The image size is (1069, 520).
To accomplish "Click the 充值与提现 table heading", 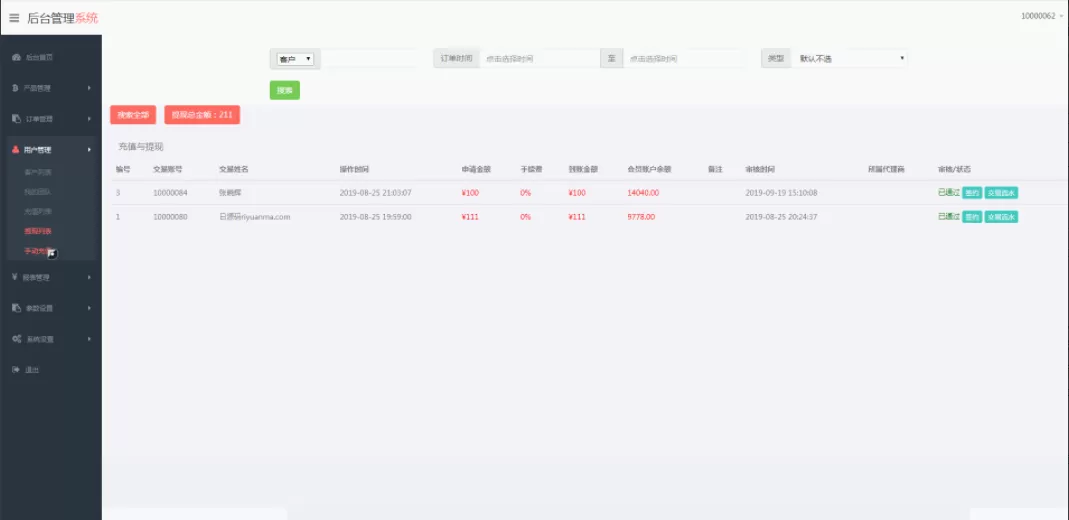I will pos(141,147).
